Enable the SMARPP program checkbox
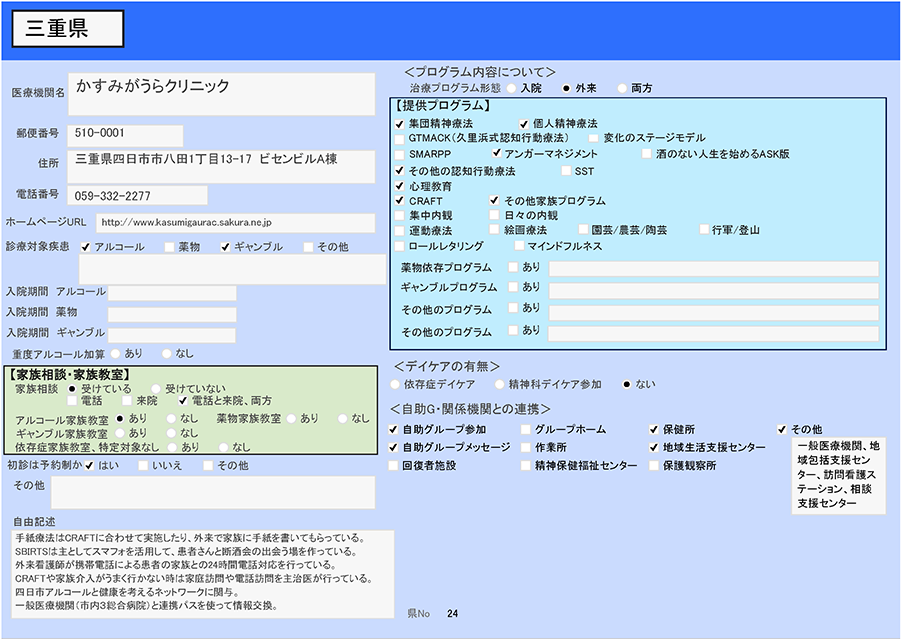 (x=400, y=155)
